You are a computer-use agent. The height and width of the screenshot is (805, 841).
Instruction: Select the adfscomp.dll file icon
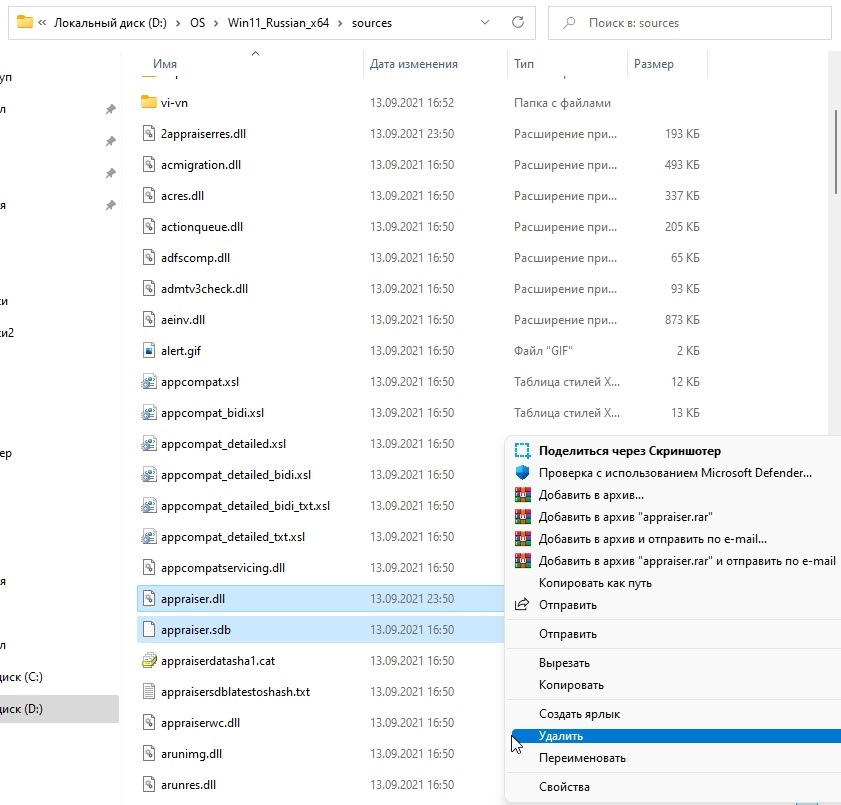coord(149,257)
